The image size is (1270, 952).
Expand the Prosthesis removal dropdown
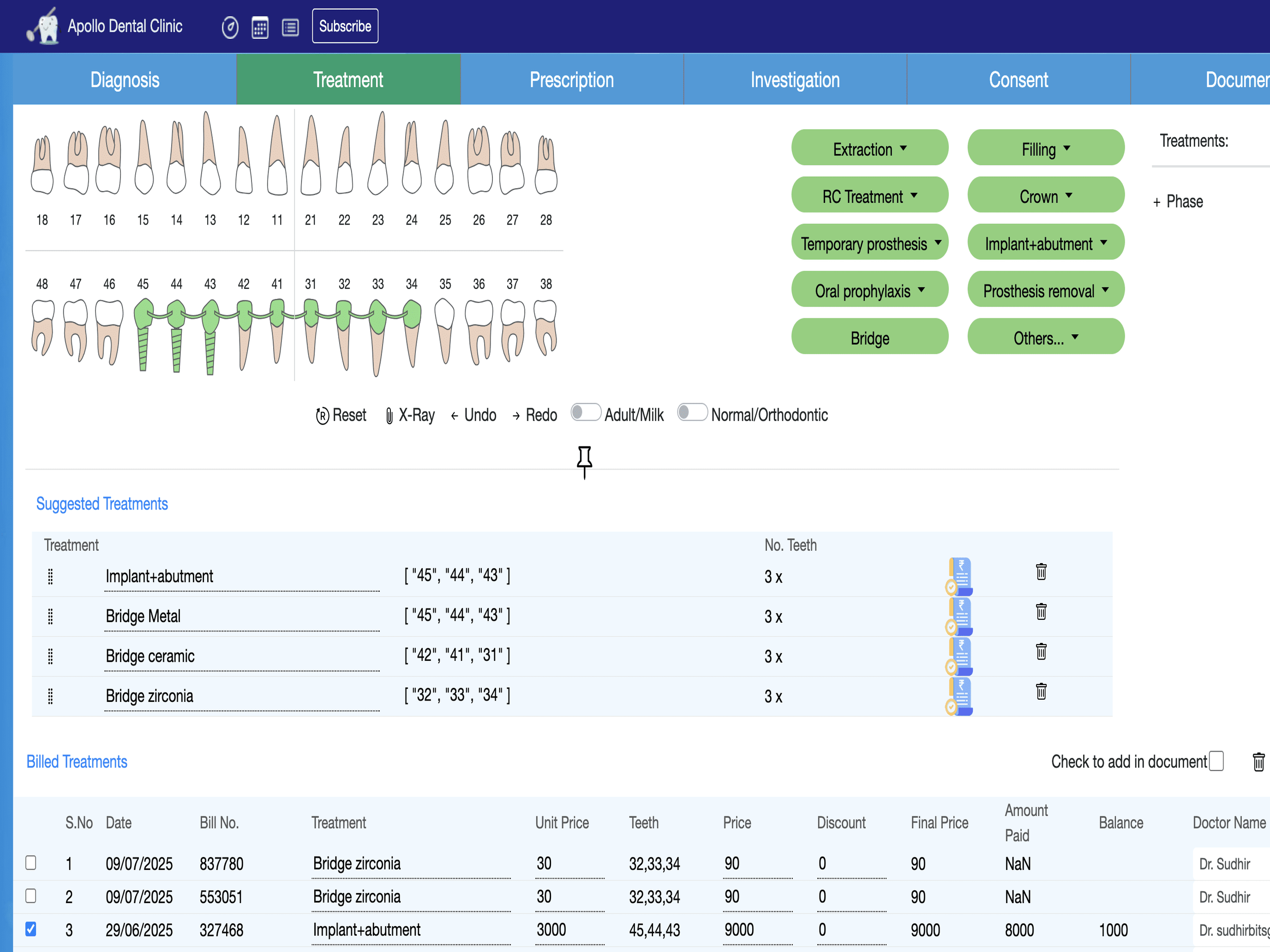tap(1046, 290)
